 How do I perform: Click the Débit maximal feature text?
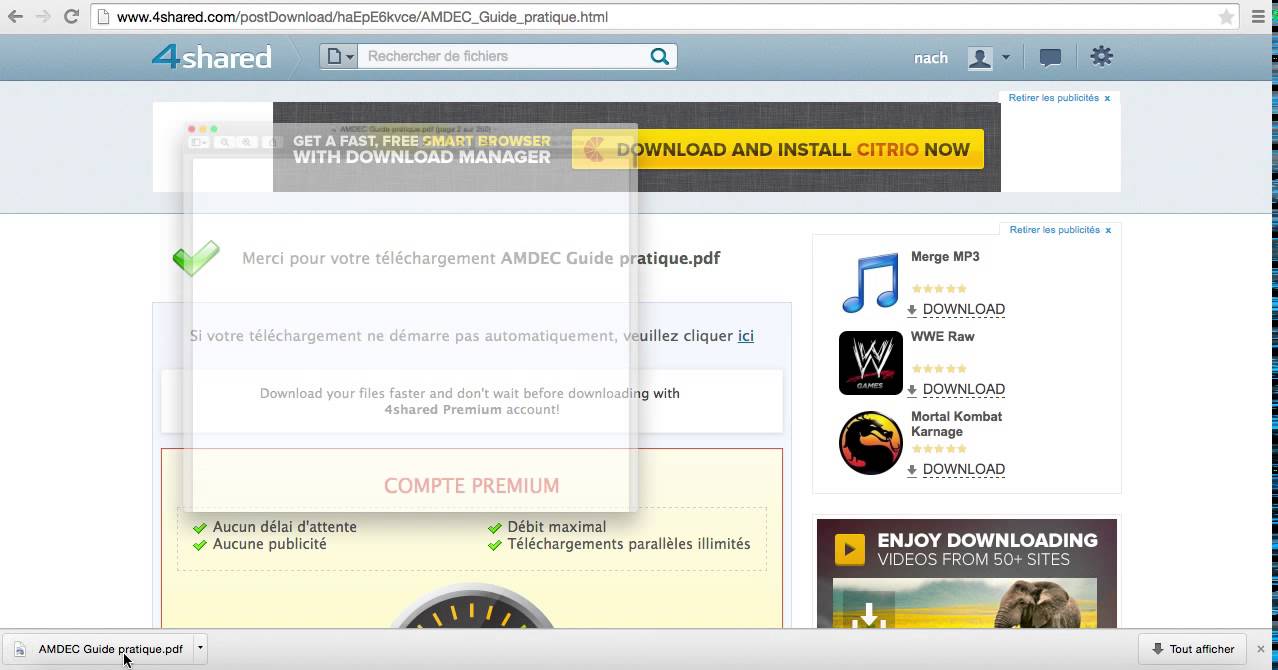[x=557, y=527]
